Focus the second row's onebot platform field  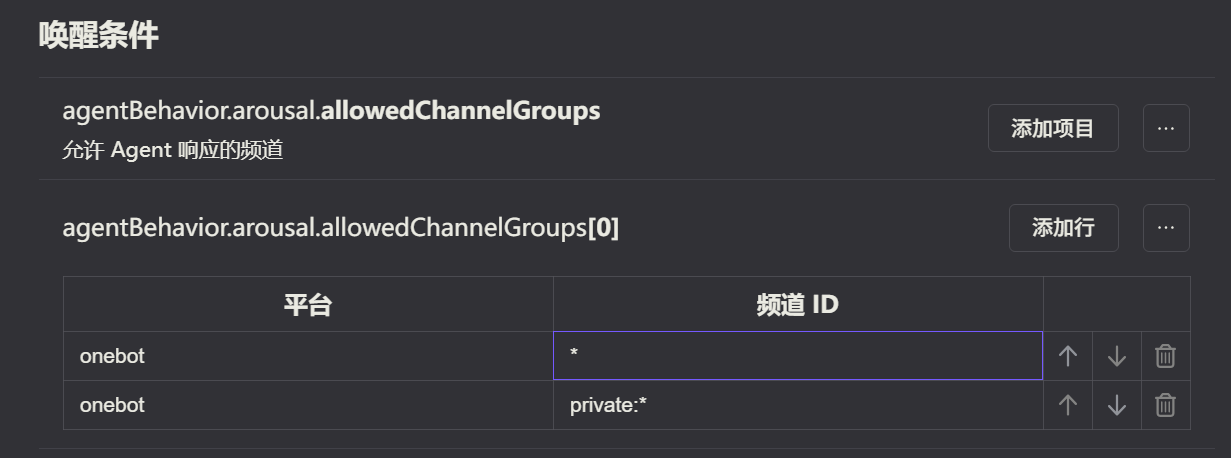tap(308, 405)
